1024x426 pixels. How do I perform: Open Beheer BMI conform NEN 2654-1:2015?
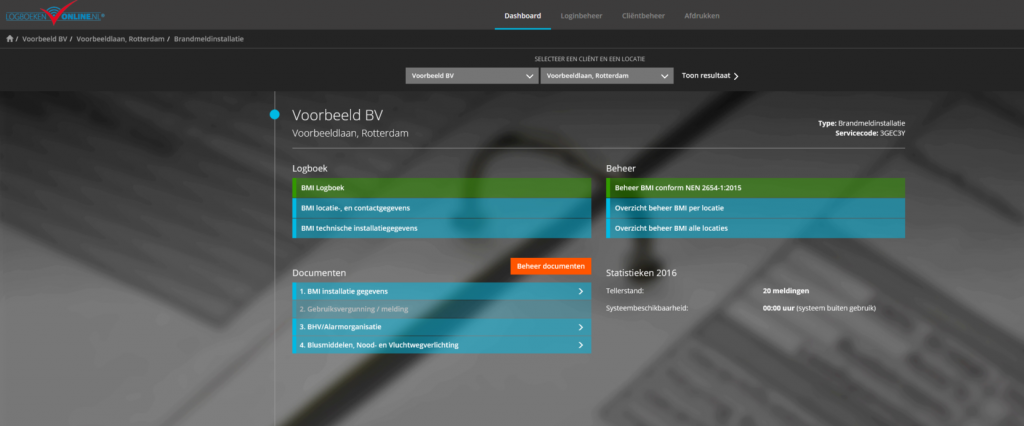pyautogui.click(x=755, y=187)
